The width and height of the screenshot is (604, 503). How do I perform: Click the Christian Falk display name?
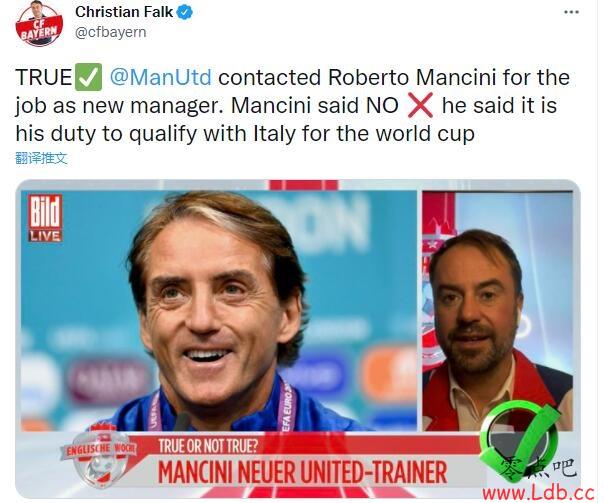[124, 12]
